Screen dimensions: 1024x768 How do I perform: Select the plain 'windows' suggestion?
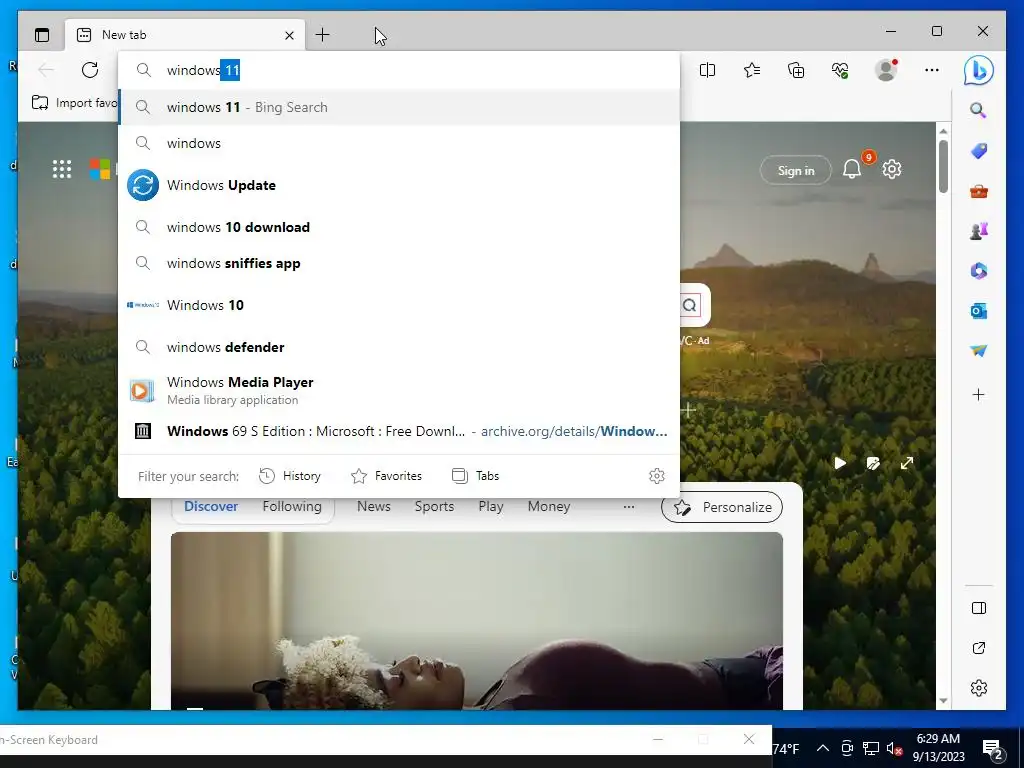click(x=399, y=143)
